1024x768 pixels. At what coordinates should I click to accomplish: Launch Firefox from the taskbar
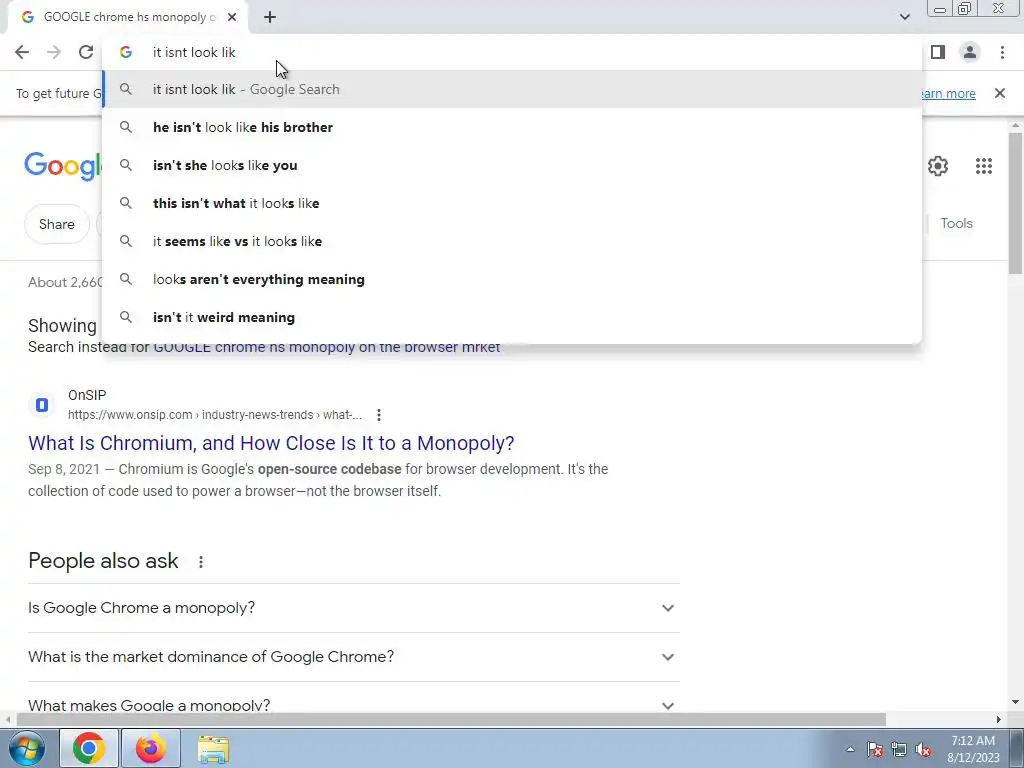[151, 748]
